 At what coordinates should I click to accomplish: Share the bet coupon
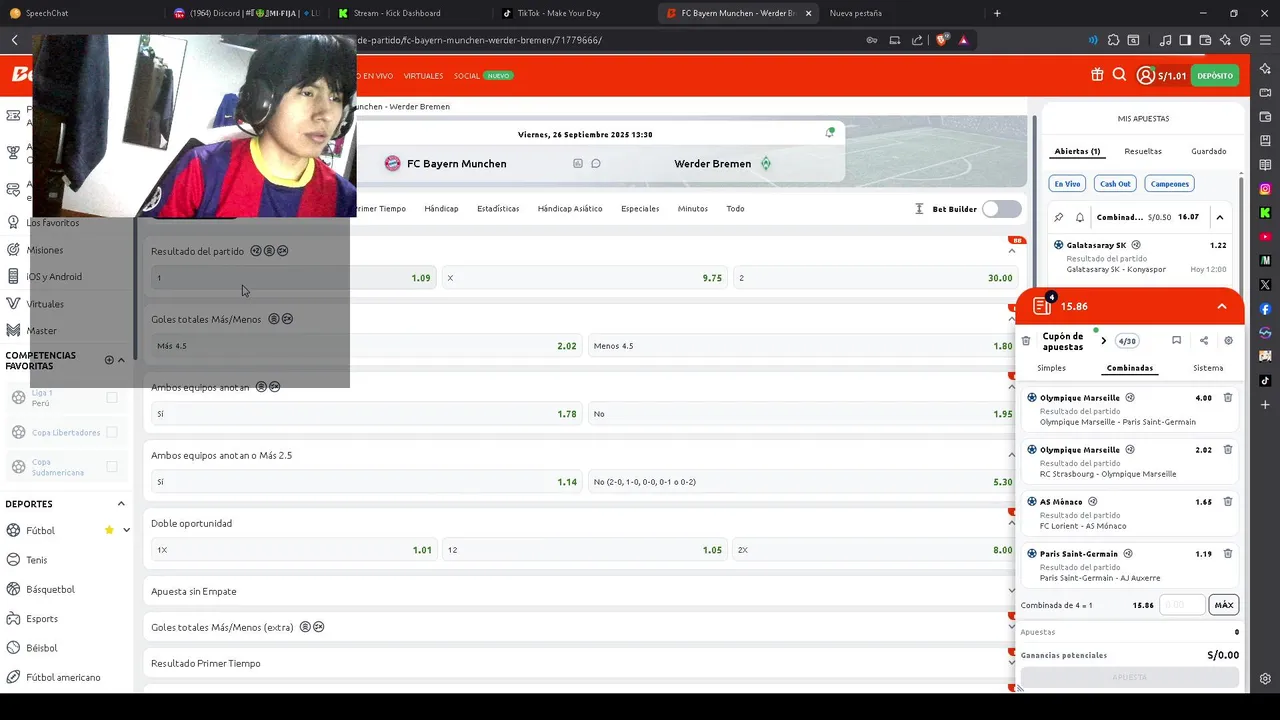point(1204,341)
